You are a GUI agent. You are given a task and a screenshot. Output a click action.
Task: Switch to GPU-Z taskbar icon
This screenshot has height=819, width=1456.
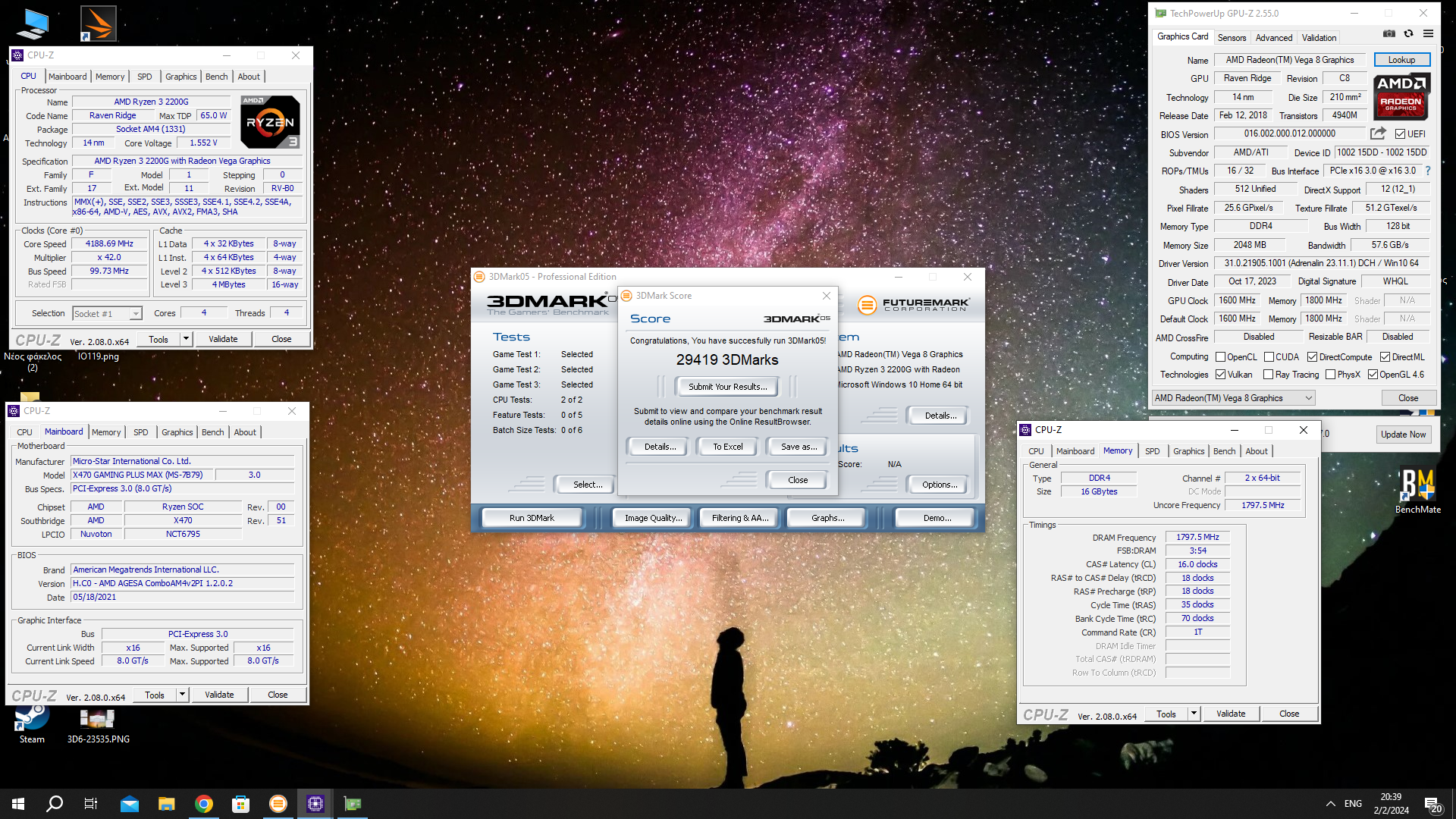coord(353,804)
